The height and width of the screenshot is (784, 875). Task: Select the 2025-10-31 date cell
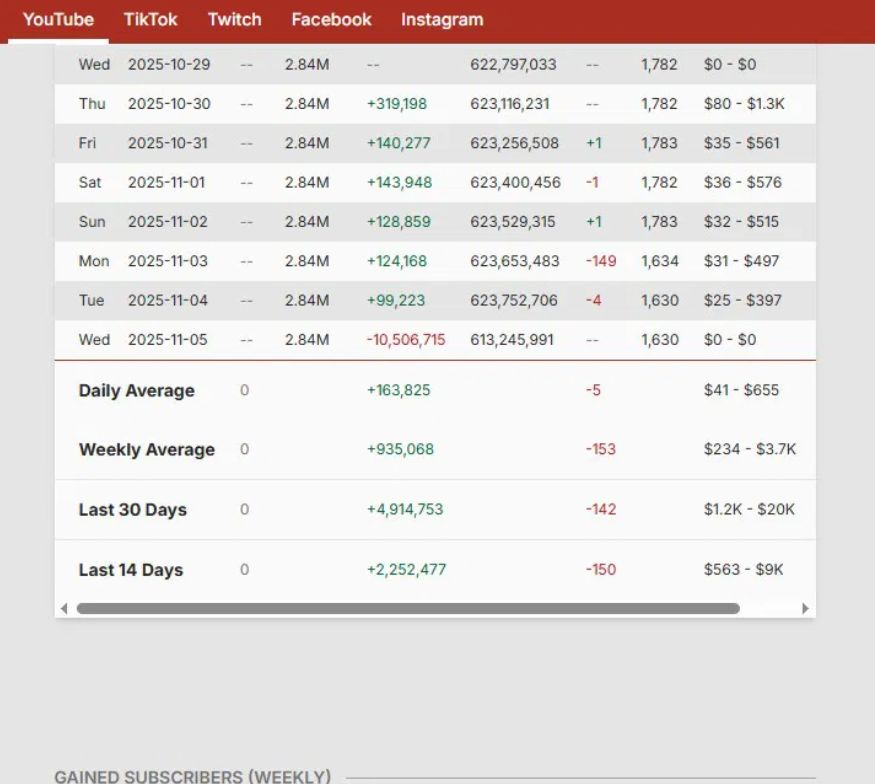pos(167,143)
